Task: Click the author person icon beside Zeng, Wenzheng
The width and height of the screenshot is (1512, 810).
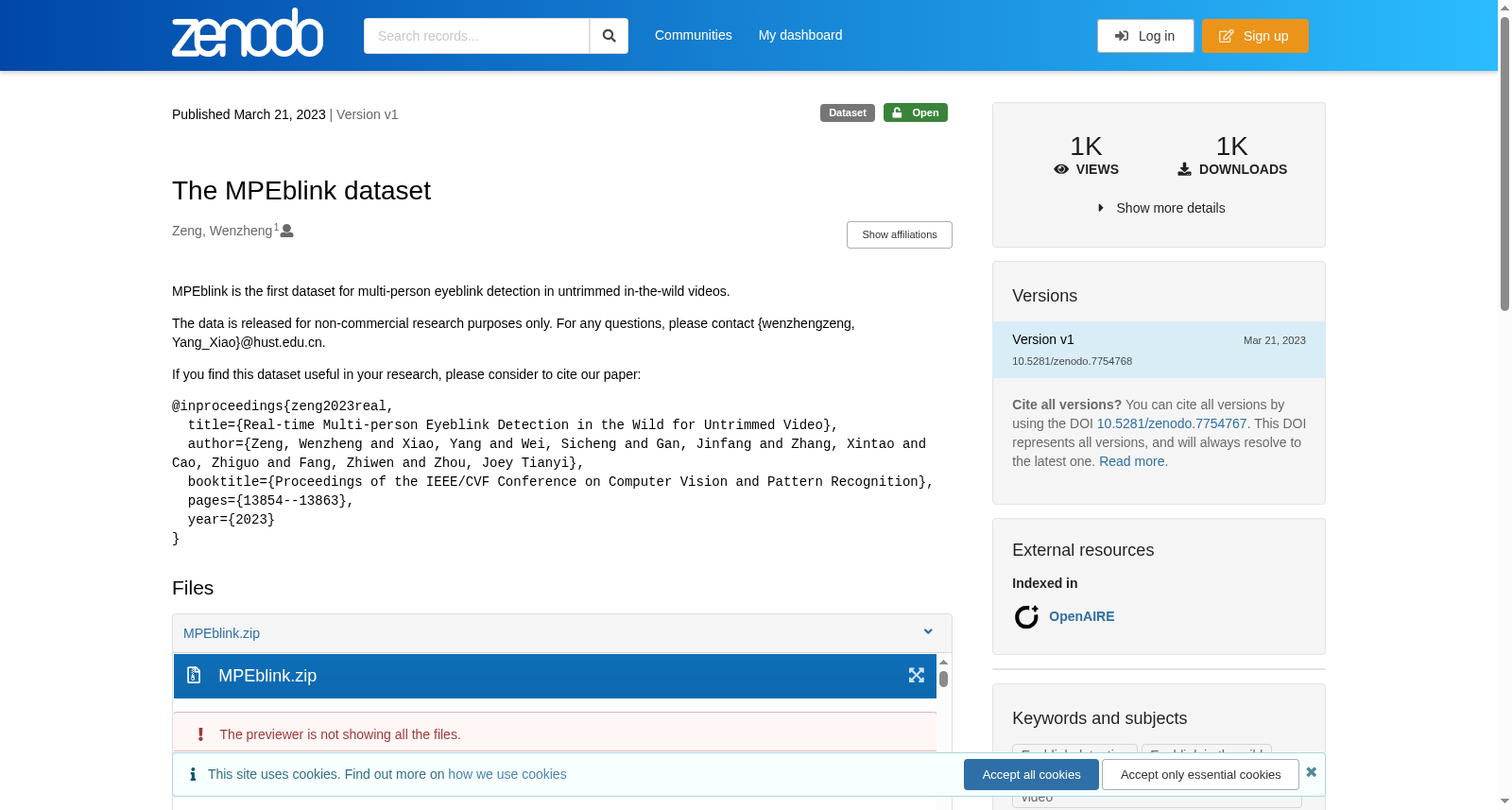Action: point(287,231)
